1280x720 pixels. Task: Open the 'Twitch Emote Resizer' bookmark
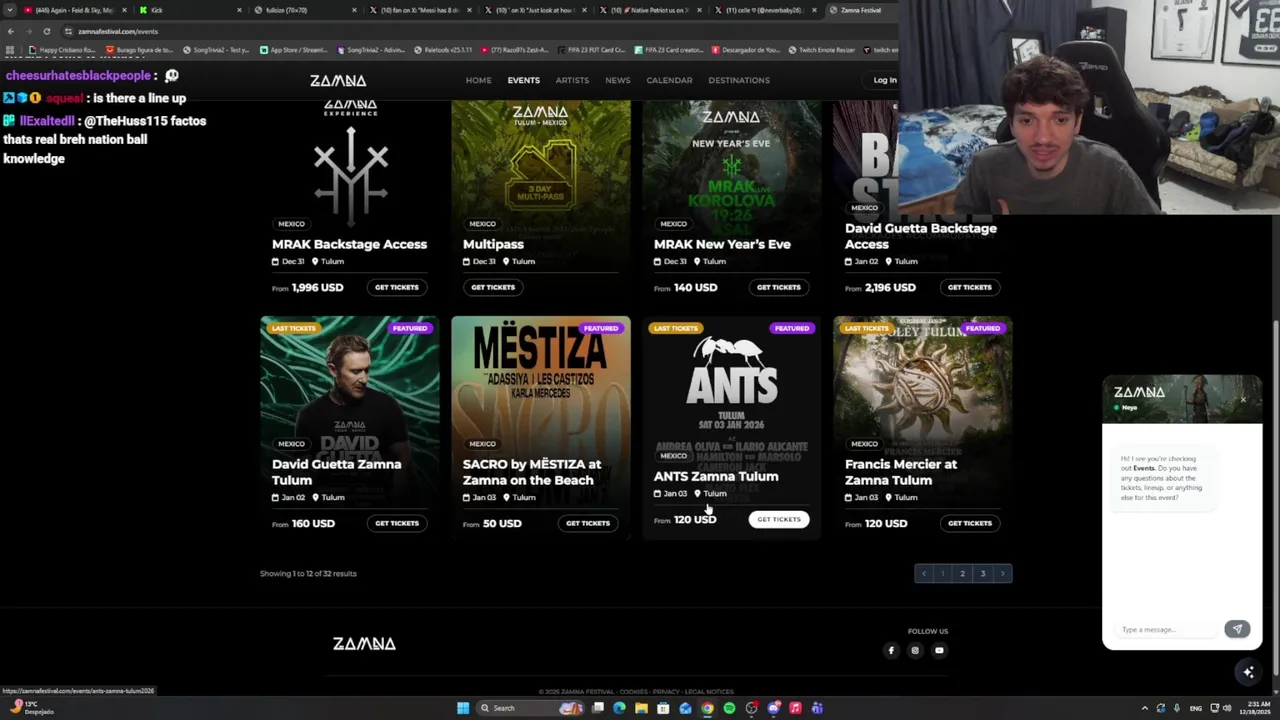[821, 50]
